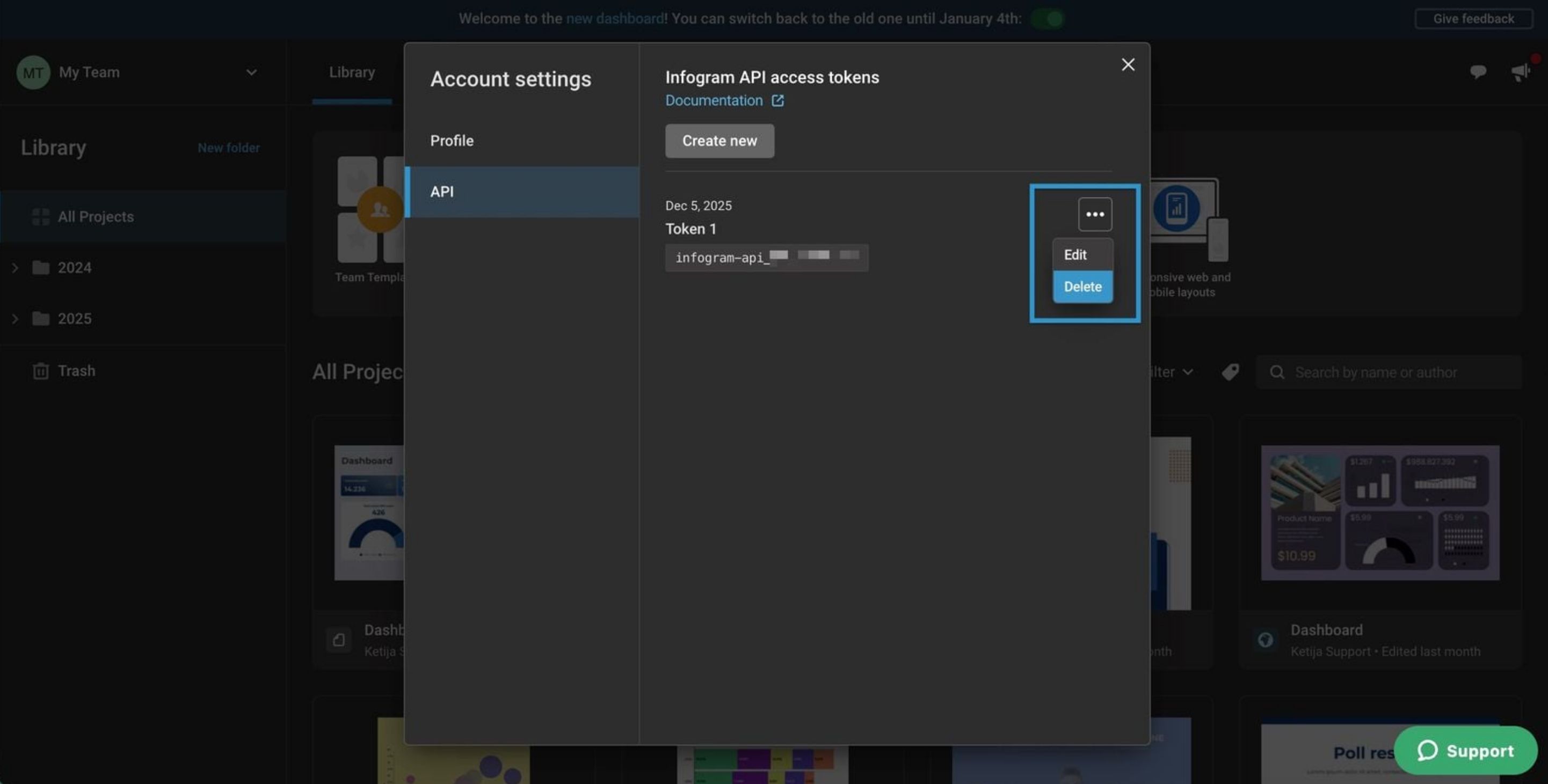Open the token options three-dot menu

coord(1095,214)
